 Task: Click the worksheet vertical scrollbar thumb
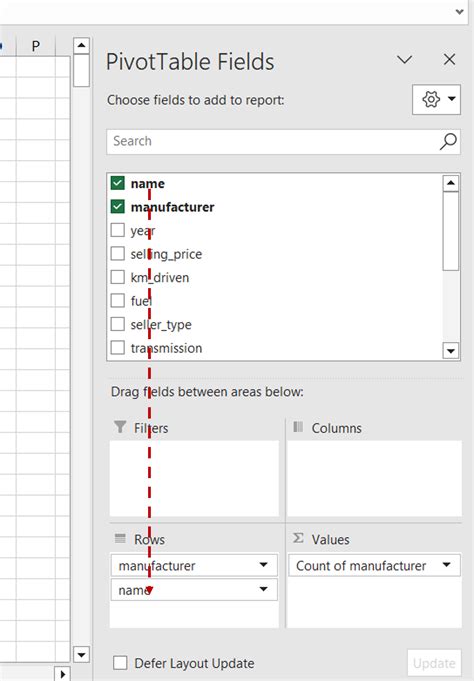[x=81, y=71]
